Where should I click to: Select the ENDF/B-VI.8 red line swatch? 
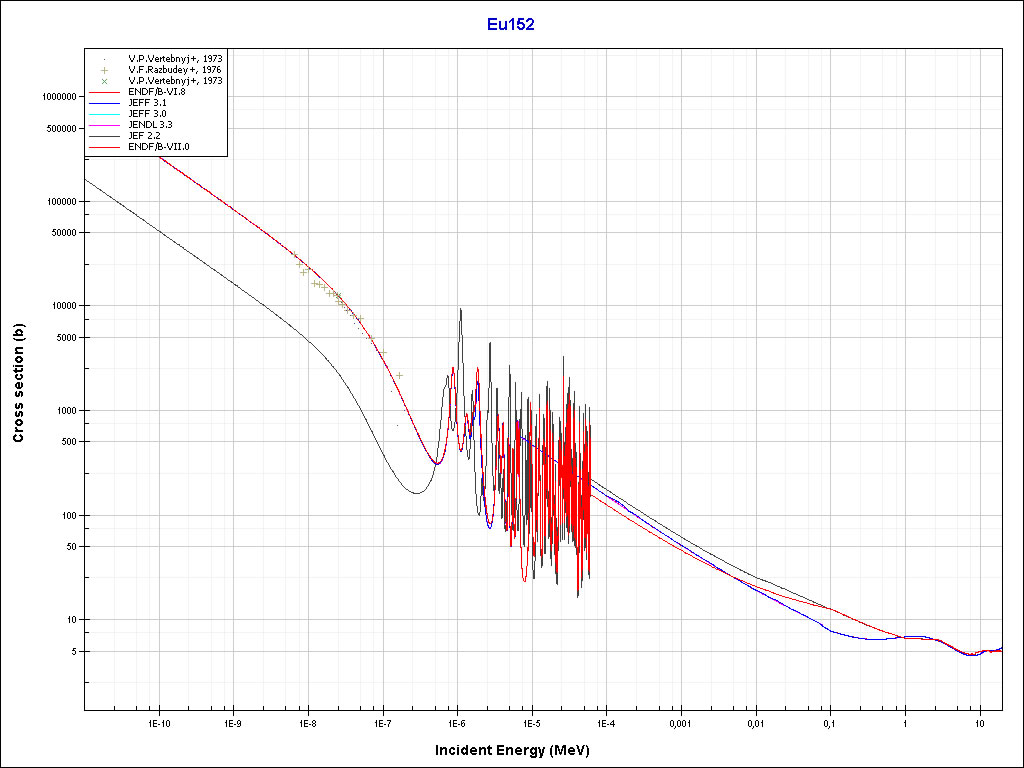[x=105, y=92]
